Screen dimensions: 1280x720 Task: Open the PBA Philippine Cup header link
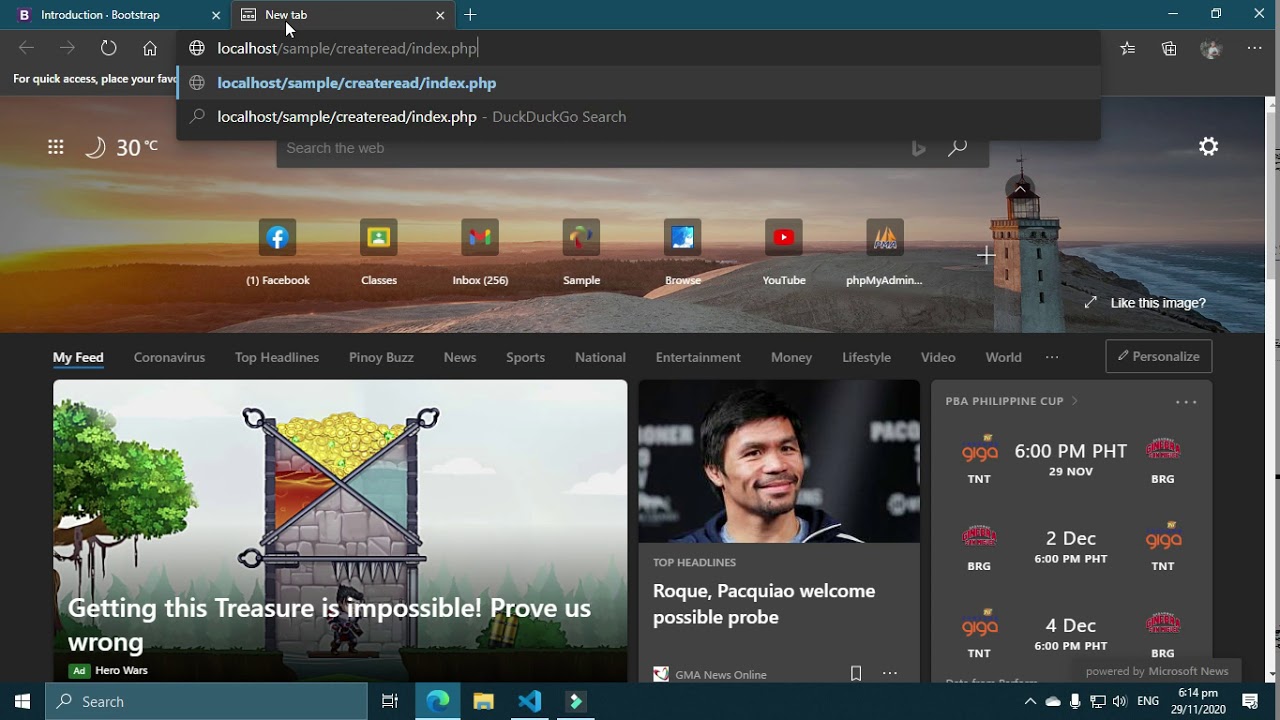pyautogui.click(x=1011, y=401)
